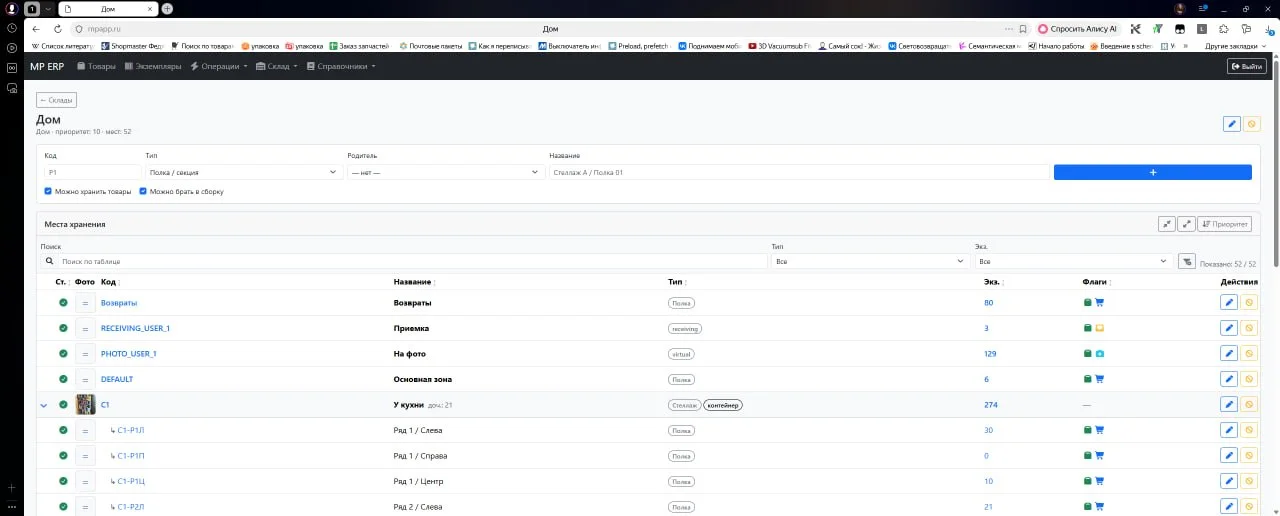
Task: Click the drag handle icon of PHOTO_USER_1 row
Action: (85, 354)
